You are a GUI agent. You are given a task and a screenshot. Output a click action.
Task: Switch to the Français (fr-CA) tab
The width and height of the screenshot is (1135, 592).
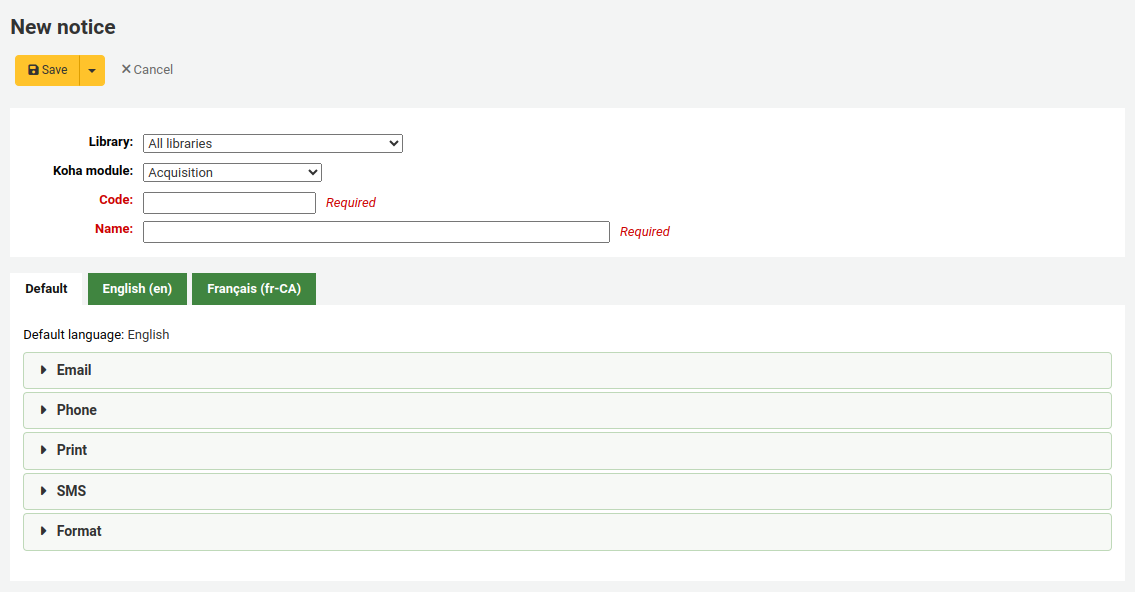click(254, 288)
